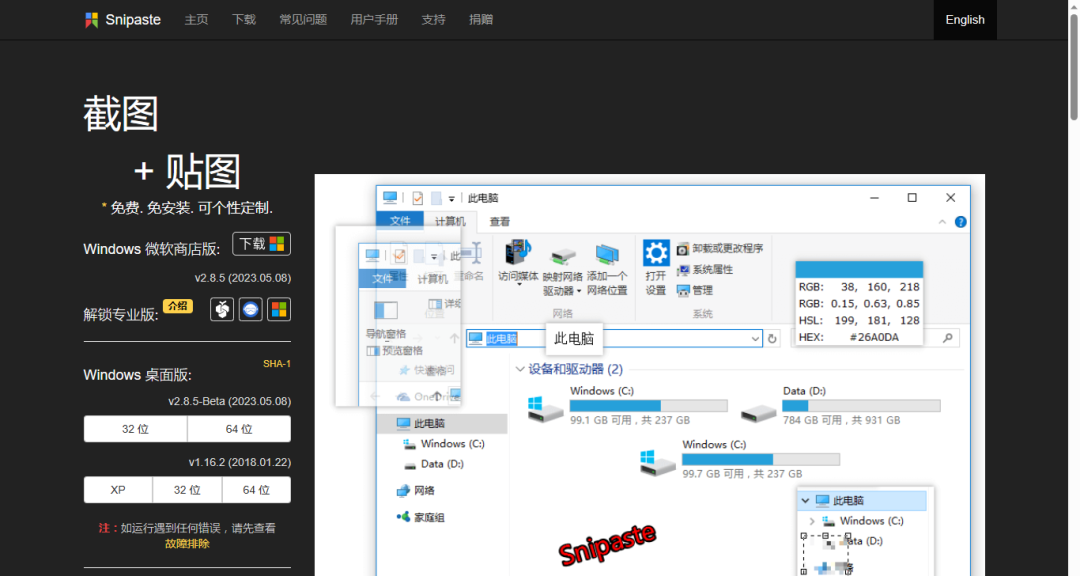Click the blue round-face purchase icon
The image size is (1080, 576).
(251, 309)
